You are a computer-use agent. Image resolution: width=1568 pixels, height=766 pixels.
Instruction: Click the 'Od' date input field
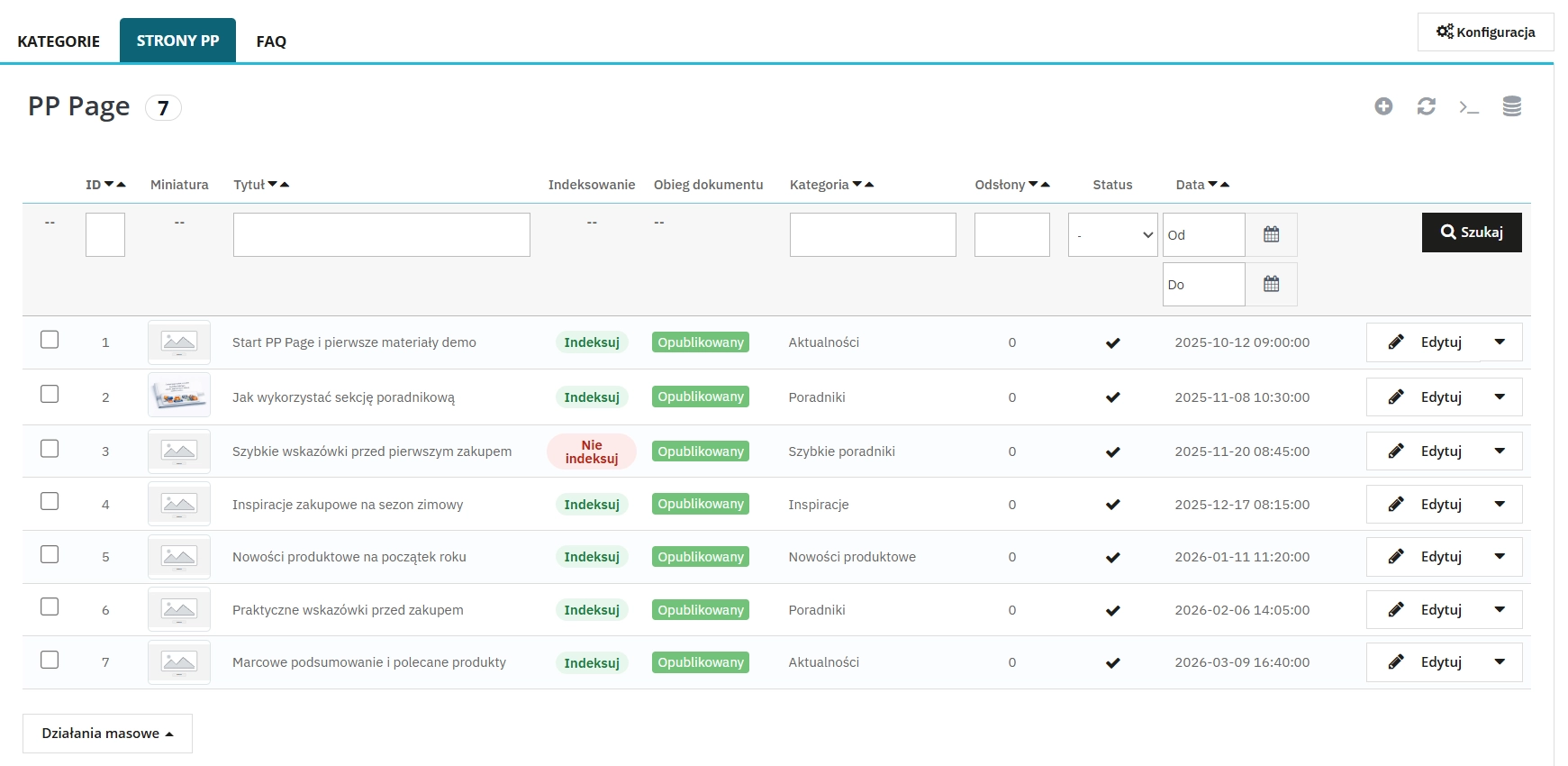pos(1204,234)
